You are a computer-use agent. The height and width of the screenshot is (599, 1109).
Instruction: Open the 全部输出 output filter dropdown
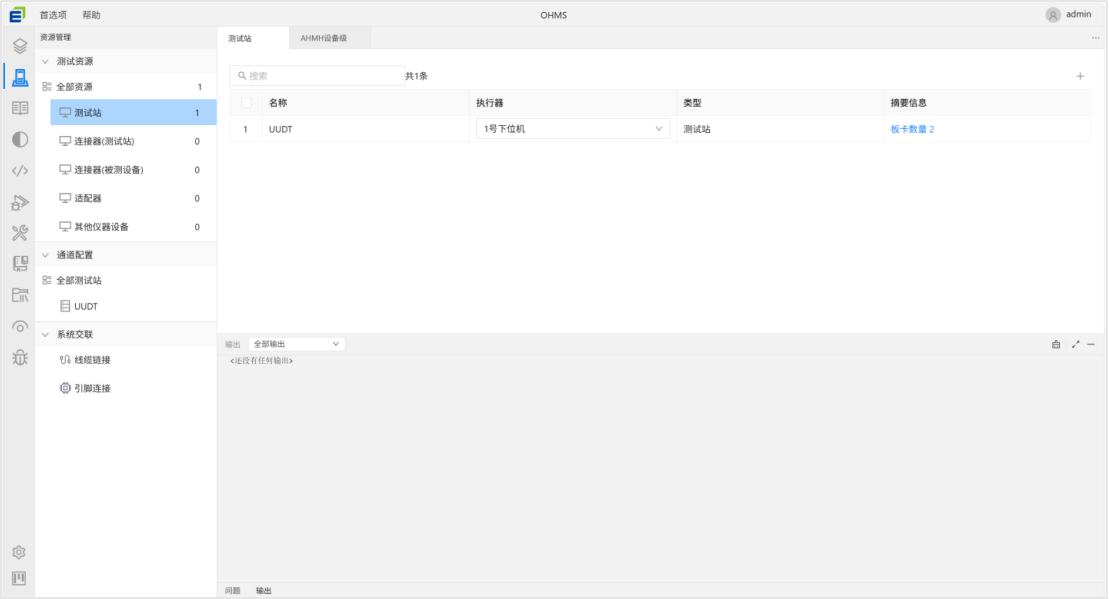tap(296, 344)
